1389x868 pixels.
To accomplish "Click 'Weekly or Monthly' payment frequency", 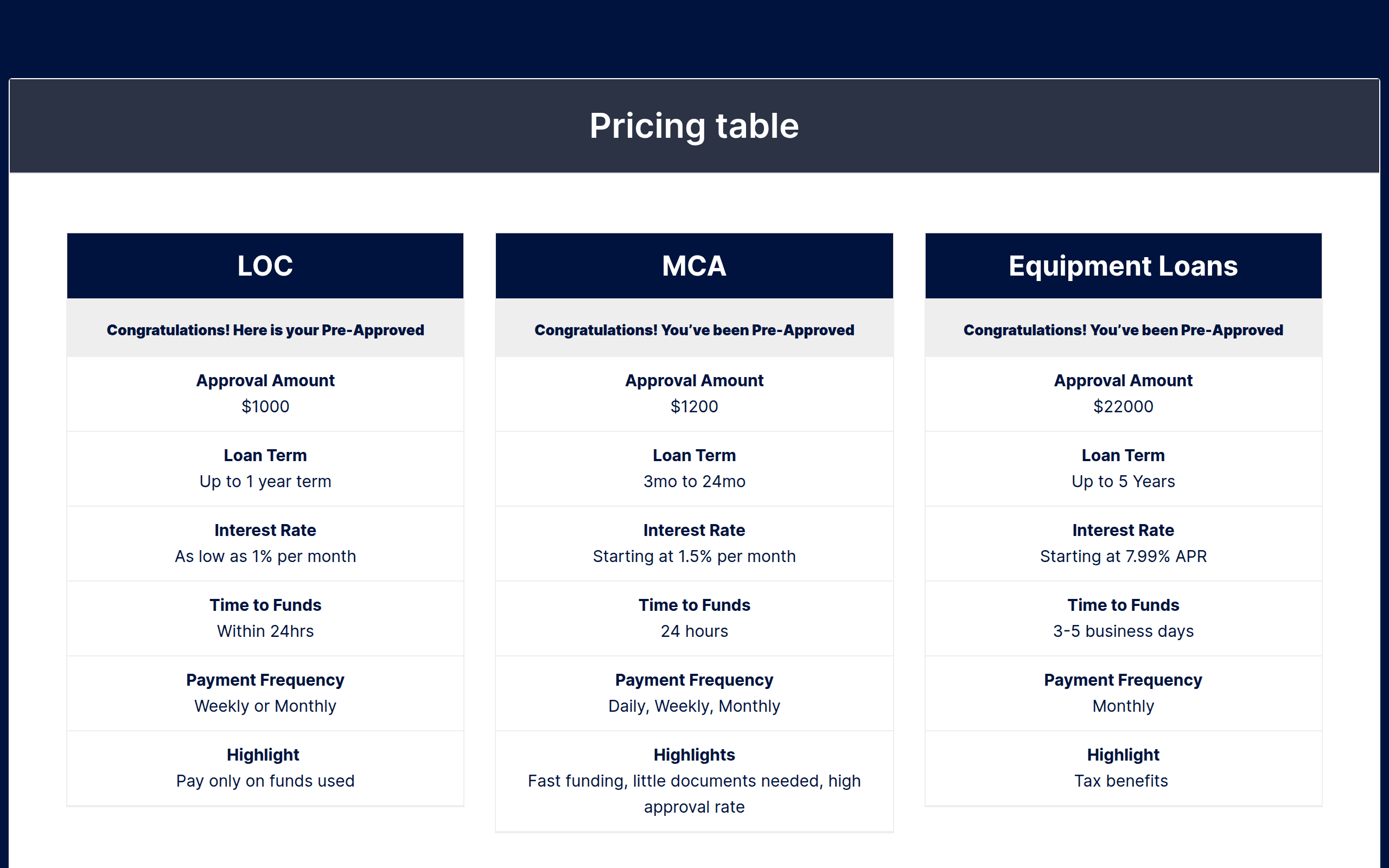I will [x=265, y=706].
